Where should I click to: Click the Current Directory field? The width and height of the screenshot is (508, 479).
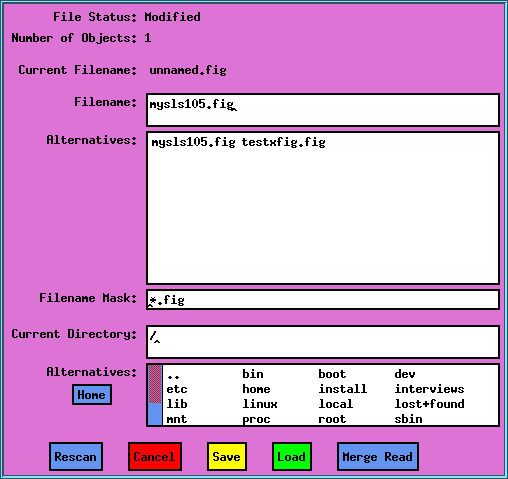click(323, 342)
